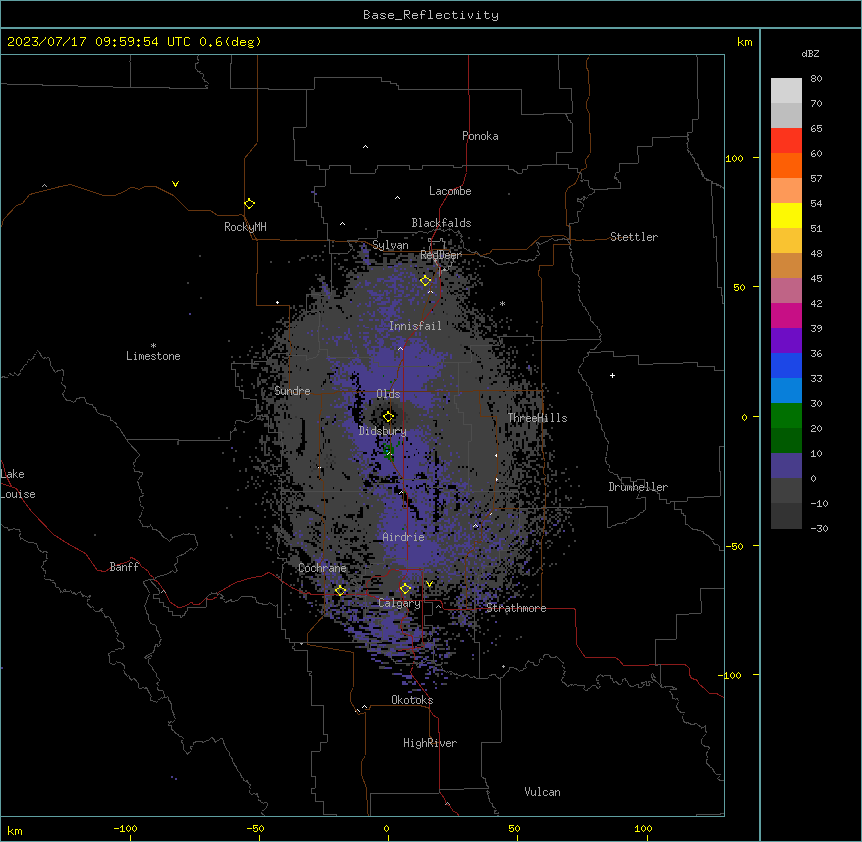This screenshot has height=842, width=862.
Task: Click the Calgary label
Action: click(399, 603)
